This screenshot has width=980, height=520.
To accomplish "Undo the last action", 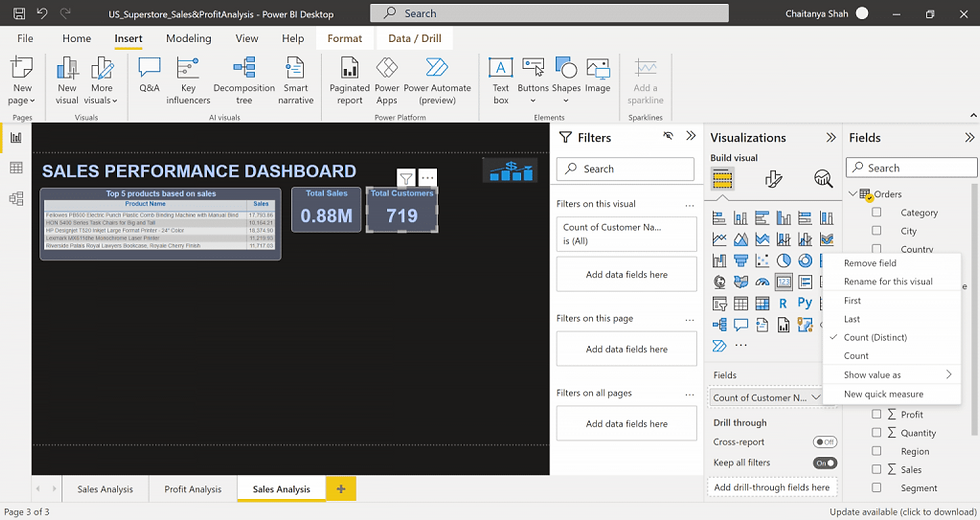I will 42,13.
